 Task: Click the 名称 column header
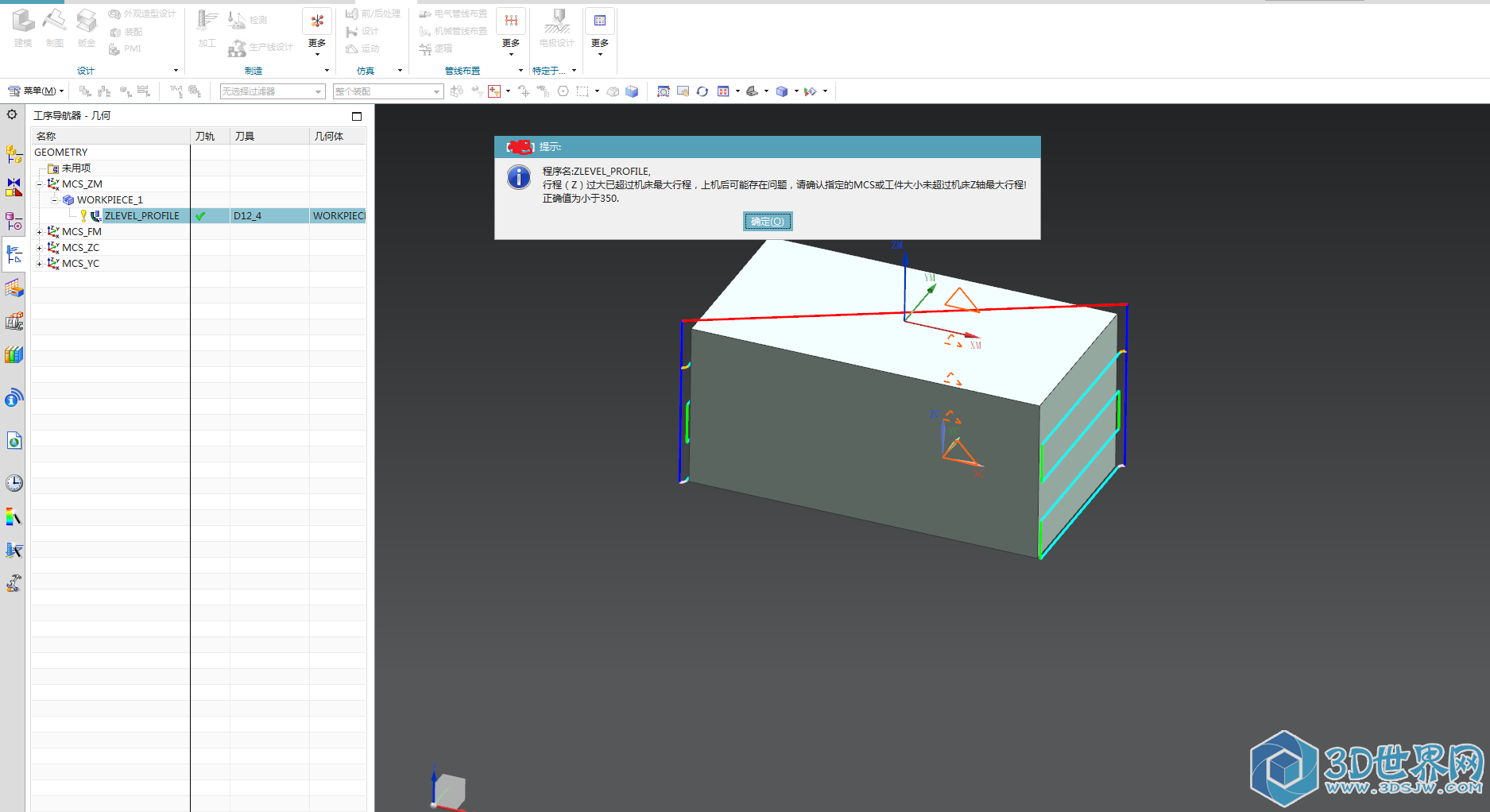click(110, 137)
